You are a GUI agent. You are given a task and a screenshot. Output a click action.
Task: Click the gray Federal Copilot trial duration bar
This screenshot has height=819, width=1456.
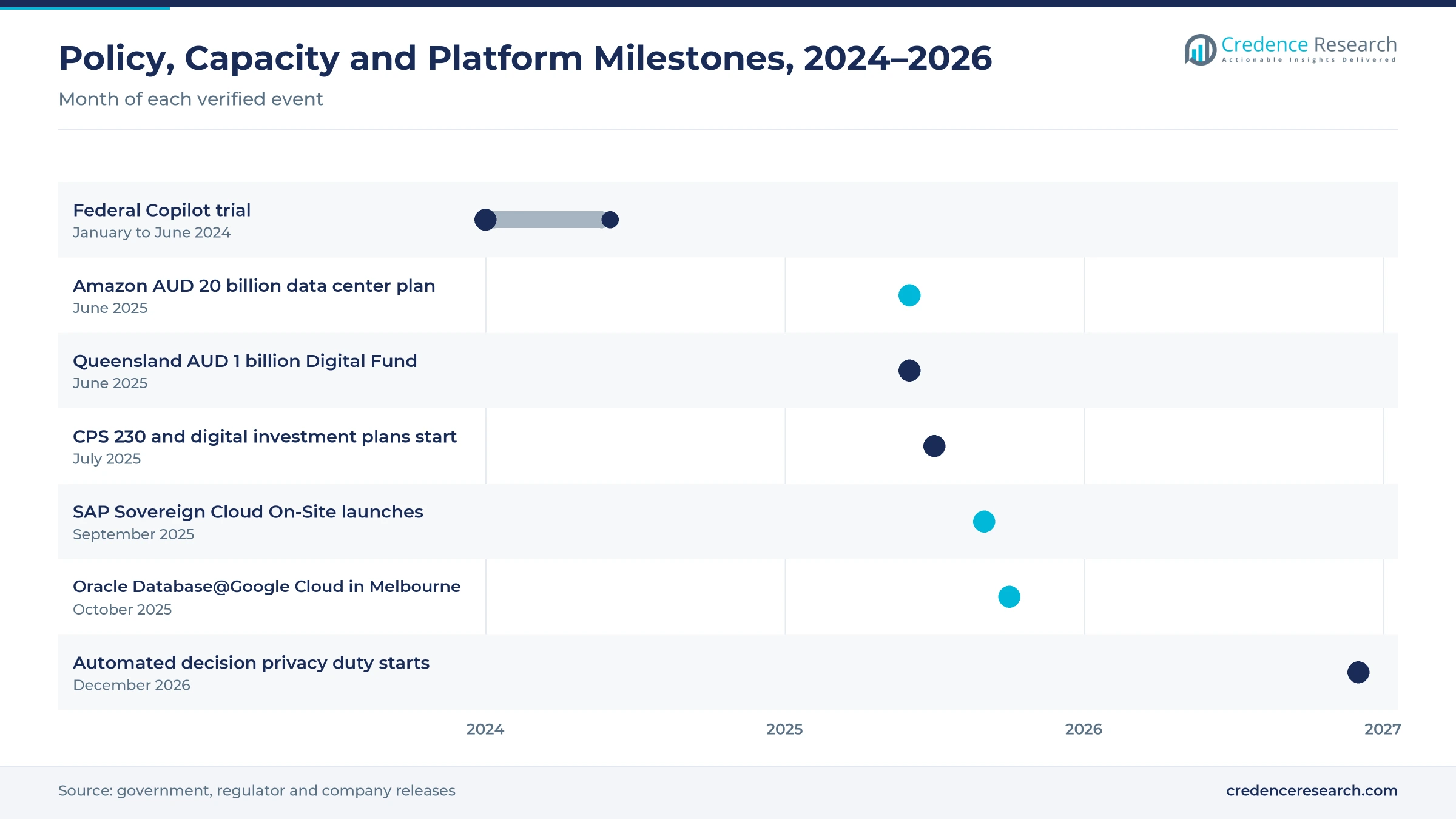tap(548, 220)
